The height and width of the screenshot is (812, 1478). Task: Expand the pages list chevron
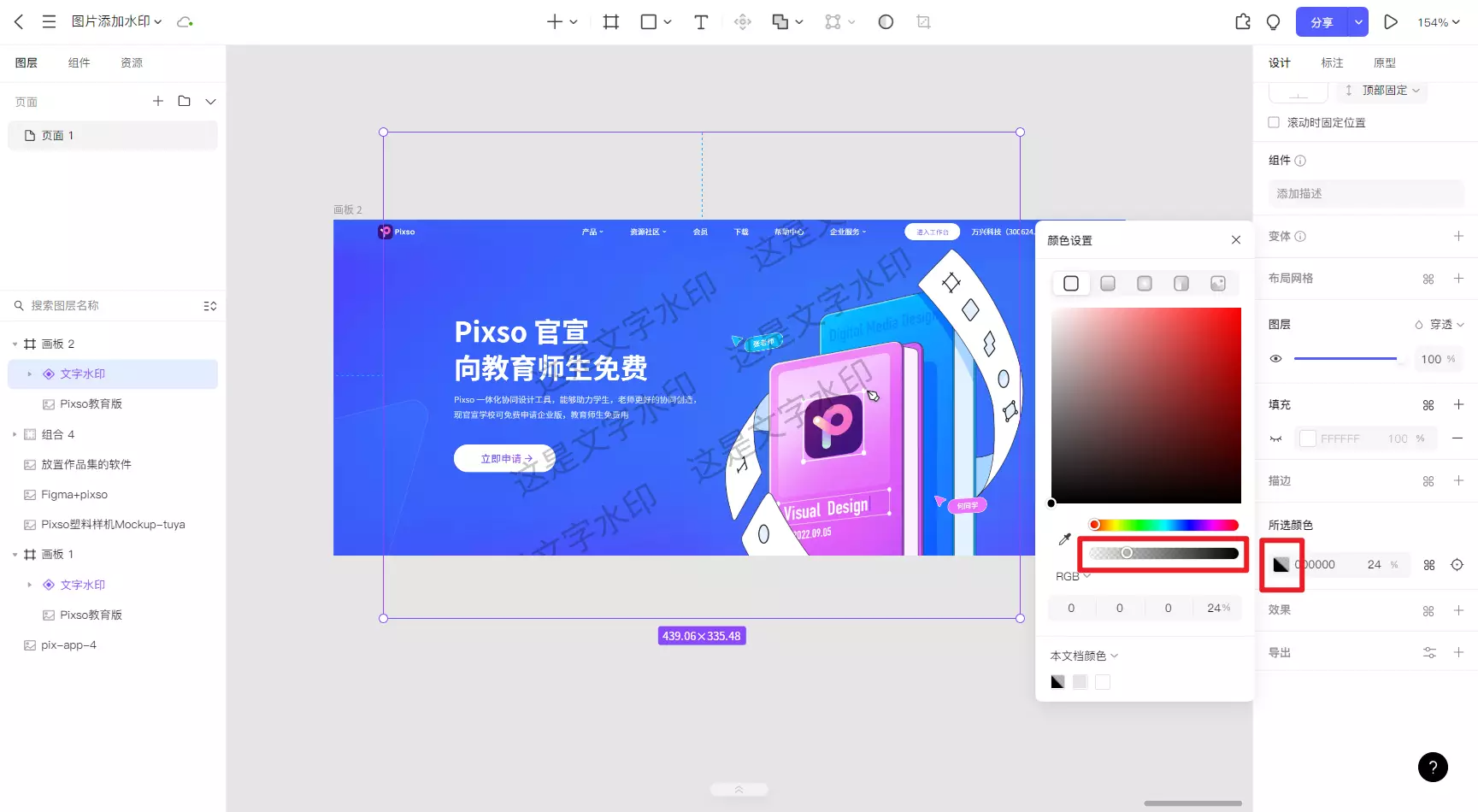point(210,101)
